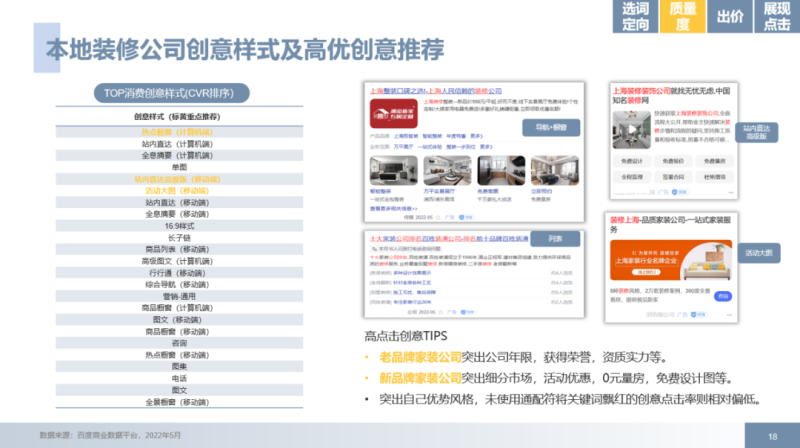The width and height of the screenshot is (800, 448).
Task: Click the 全程监理 chip button
Action: [x=632, y=177]
